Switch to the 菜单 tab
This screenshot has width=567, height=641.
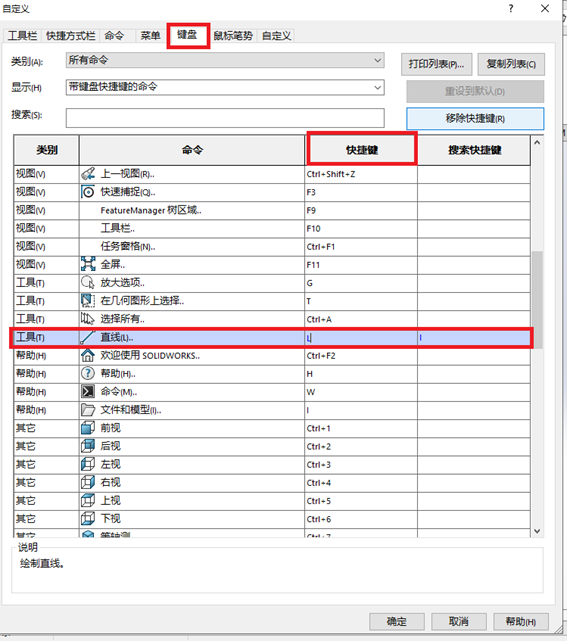[150, 36]
